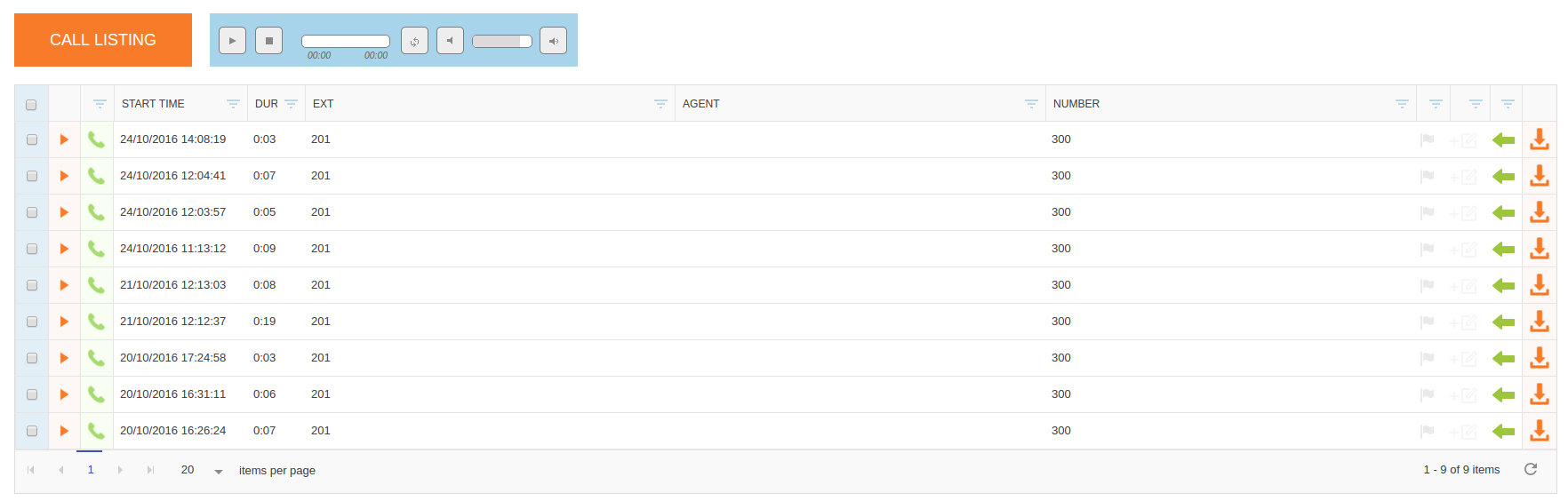Adjust the audio player volume slider
The width and height of the screenshot is (1568, 501).
501,41
